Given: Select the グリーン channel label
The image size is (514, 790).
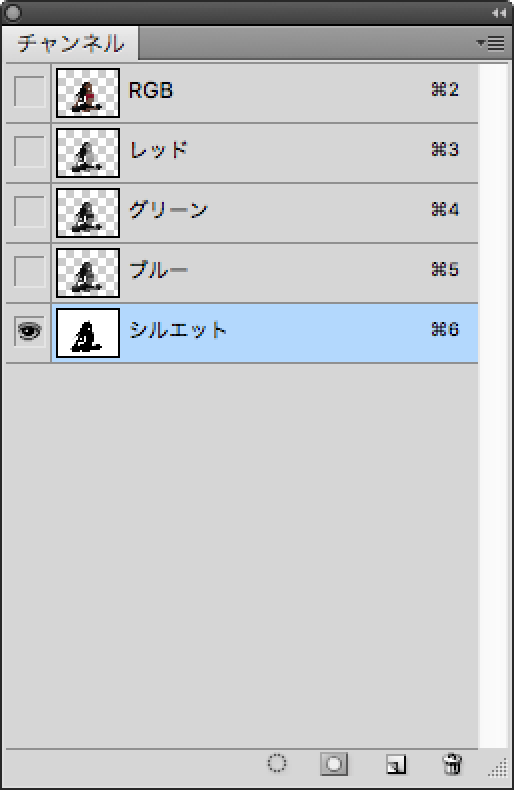Looking at the screenshot, I should 168,210.
